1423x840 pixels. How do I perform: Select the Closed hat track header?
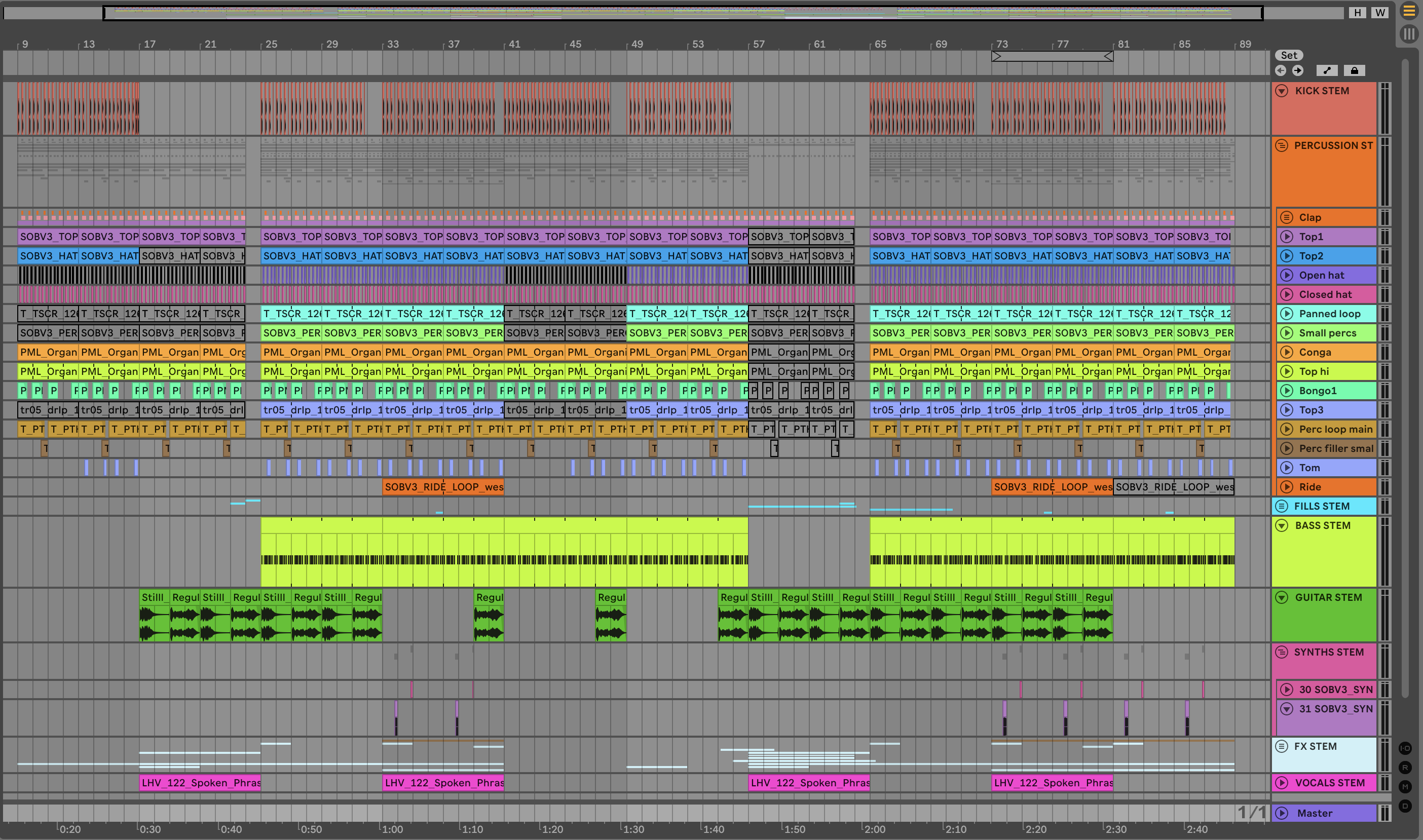[1331, 294]
